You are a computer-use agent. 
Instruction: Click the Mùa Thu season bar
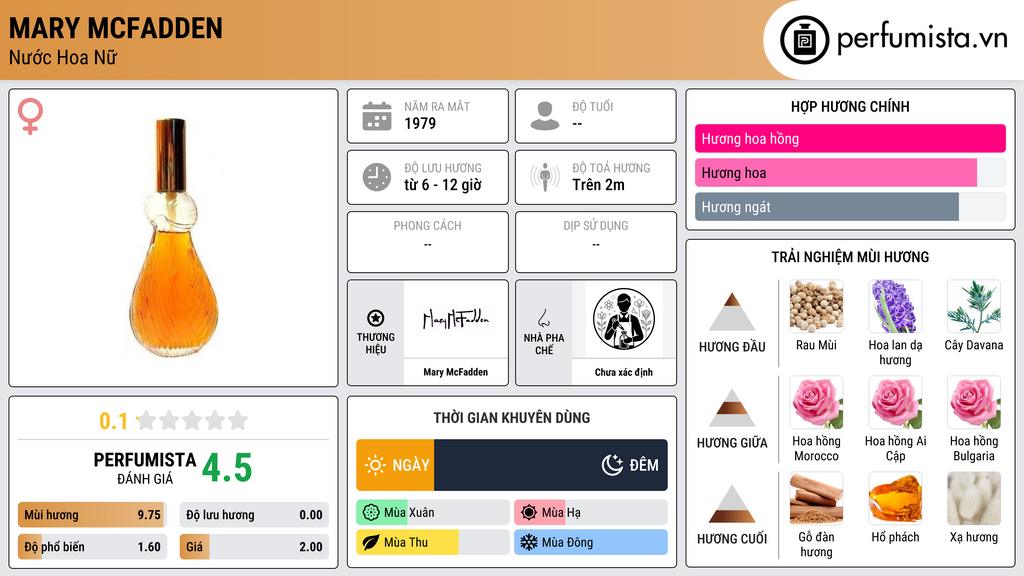point(433,542)
